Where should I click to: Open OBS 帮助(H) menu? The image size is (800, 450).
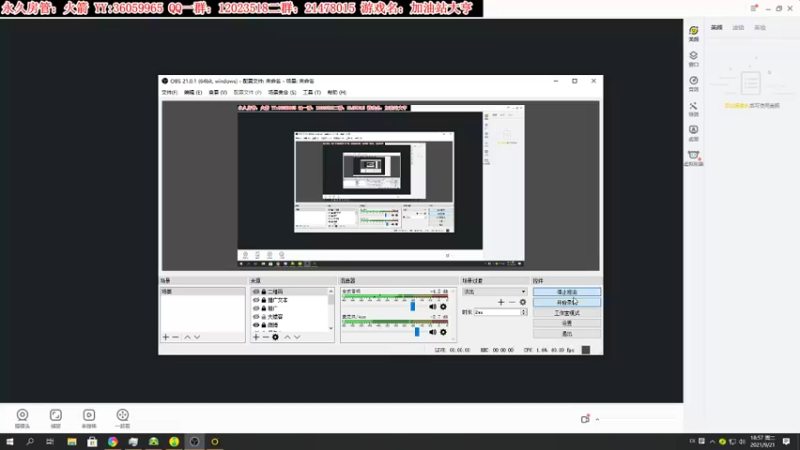coord(337,92)
